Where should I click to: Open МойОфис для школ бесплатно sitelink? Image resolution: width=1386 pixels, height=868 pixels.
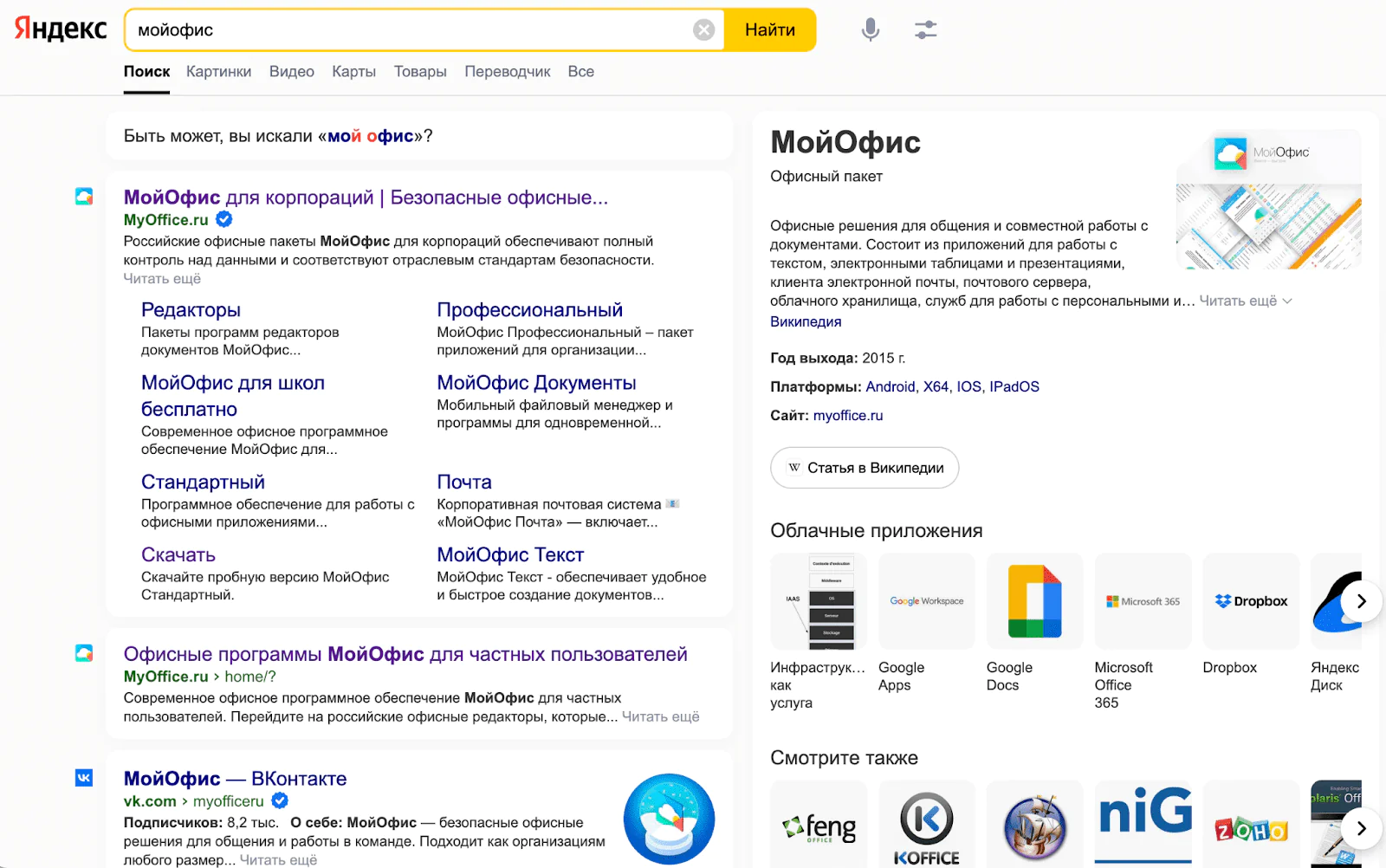click(x=232, y=396)
